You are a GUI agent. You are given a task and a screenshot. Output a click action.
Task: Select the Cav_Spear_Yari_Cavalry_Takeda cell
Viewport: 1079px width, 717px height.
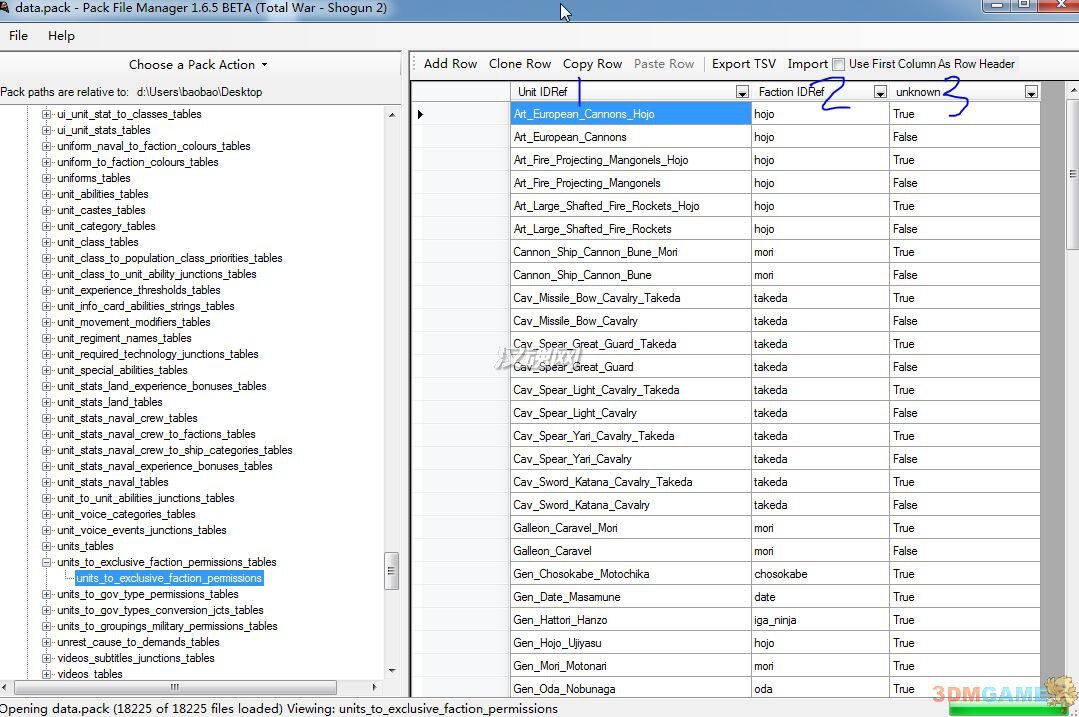pyautogui.click(x=630, y=436)
